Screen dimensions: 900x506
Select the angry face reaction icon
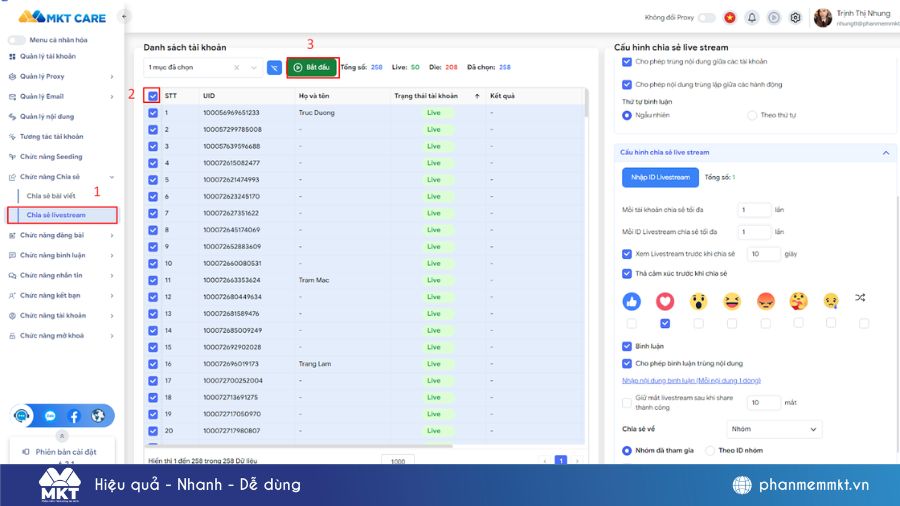764,300
